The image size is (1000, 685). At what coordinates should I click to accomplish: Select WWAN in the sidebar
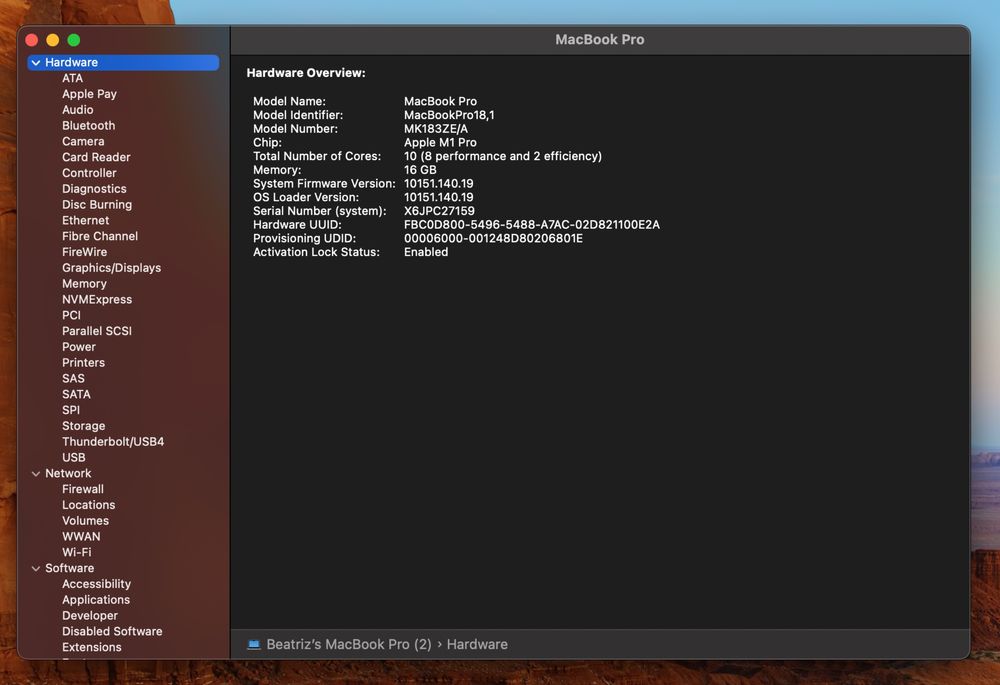tap(81, 536)
